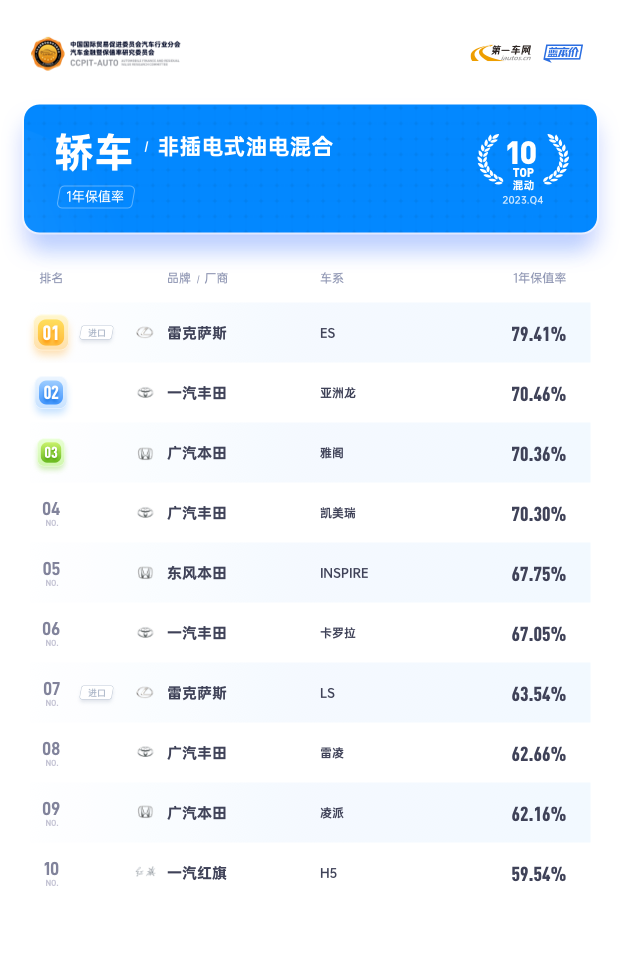Viewport: 621px width, 960px height.
Task: Select the 79.41% value for ES
Action: [x=538, y=334]
